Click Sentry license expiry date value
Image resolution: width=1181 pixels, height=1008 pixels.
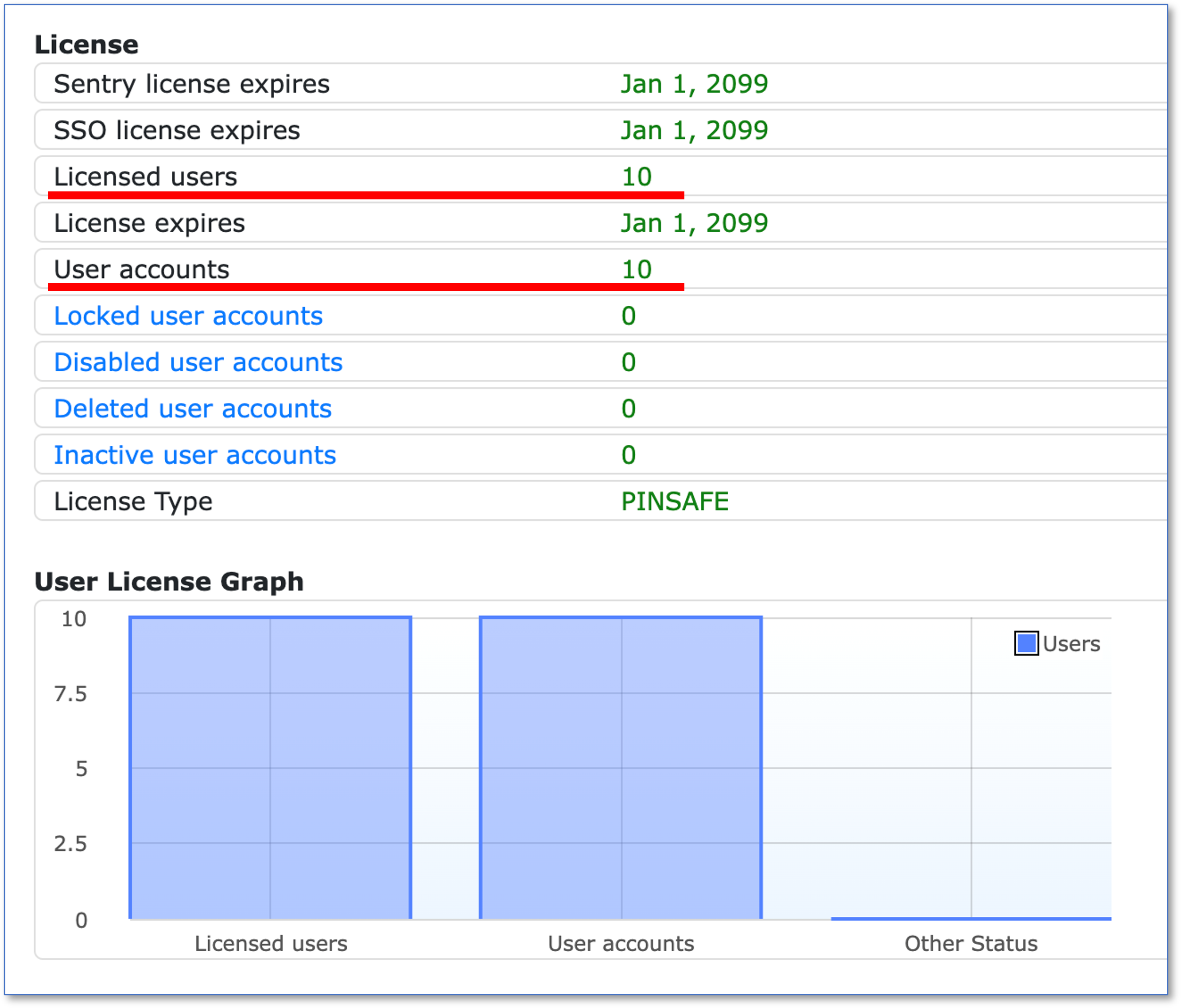pos(694,84)
